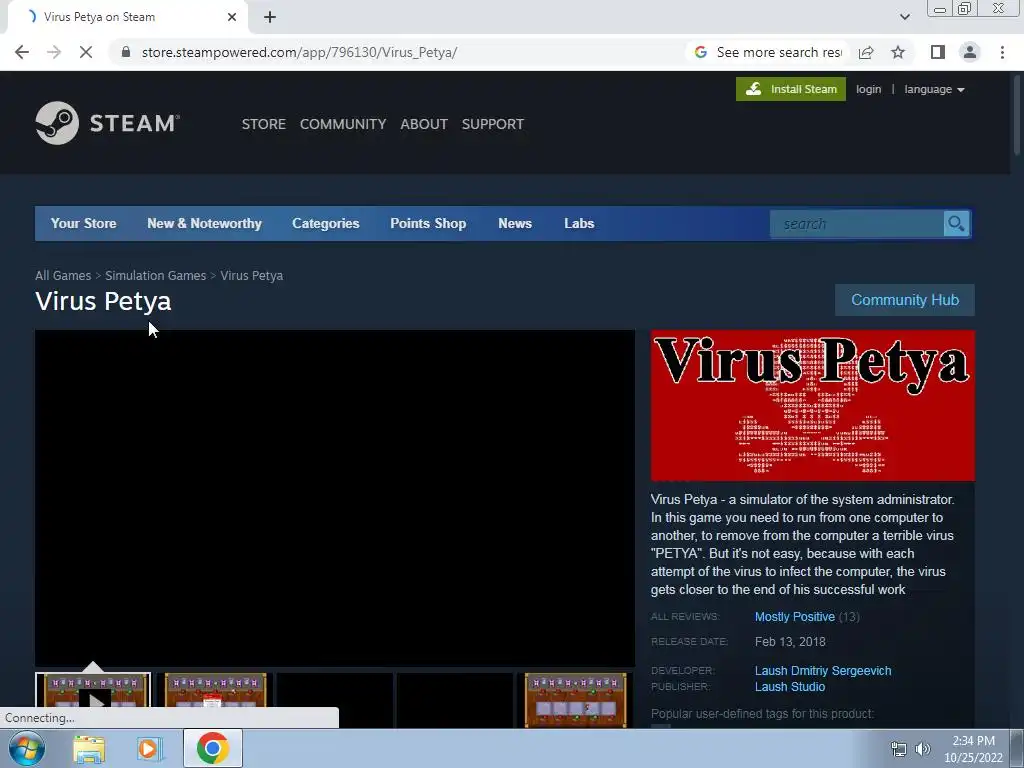Click All Games breadcrumb
1024x768 pixels.
(63, 276)
